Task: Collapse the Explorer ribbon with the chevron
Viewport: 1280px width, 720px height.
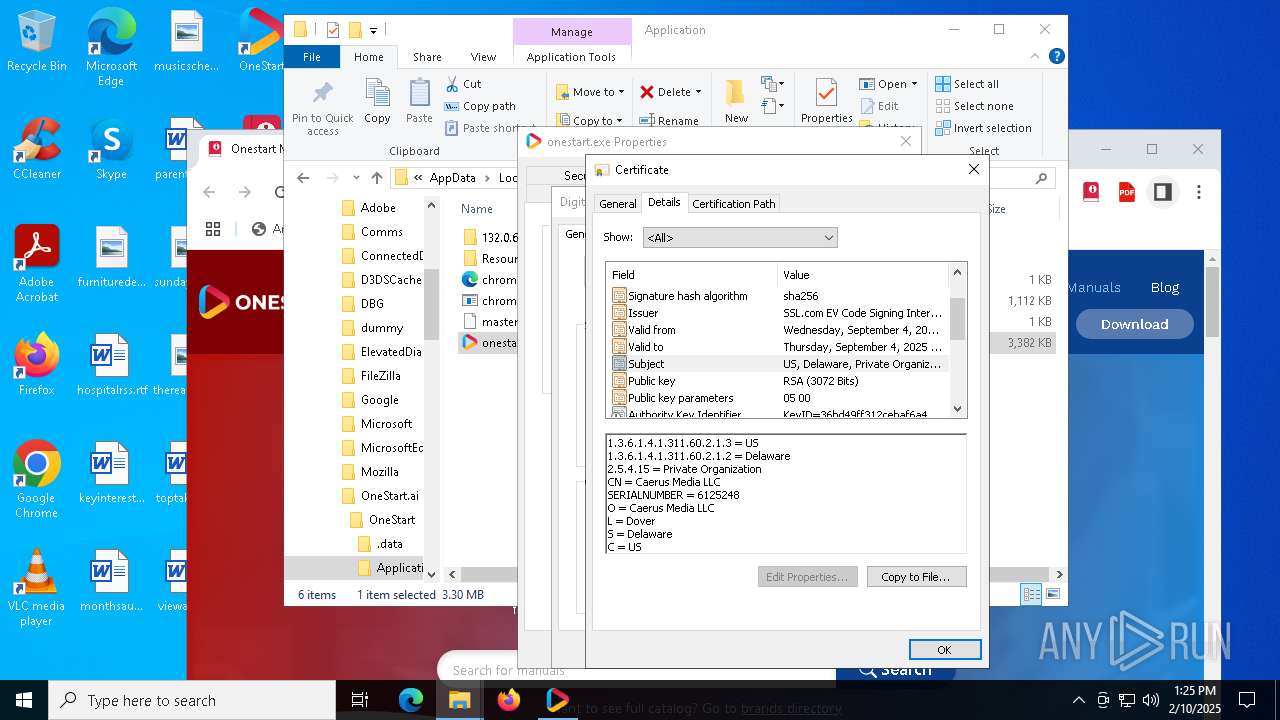Action: [1035, 57]
